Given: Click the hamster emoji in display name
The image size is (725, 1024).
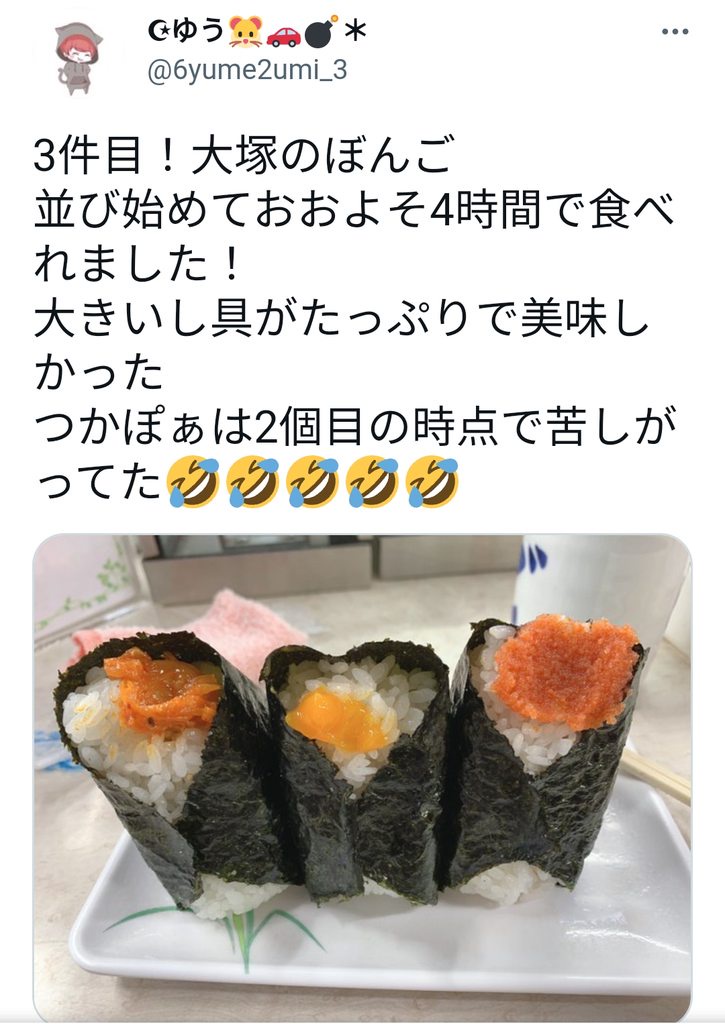Looking at the screenshot, I should (x=246, y=32).
